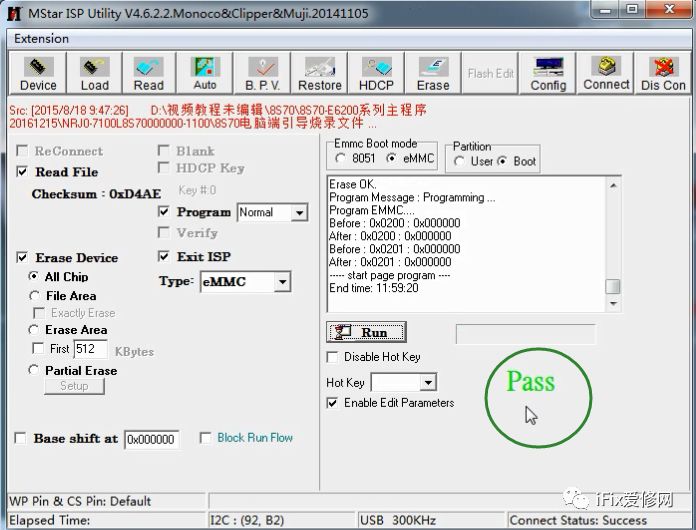
Task: Expand the Program mode Normal dropdown
Action: (300, 213)
